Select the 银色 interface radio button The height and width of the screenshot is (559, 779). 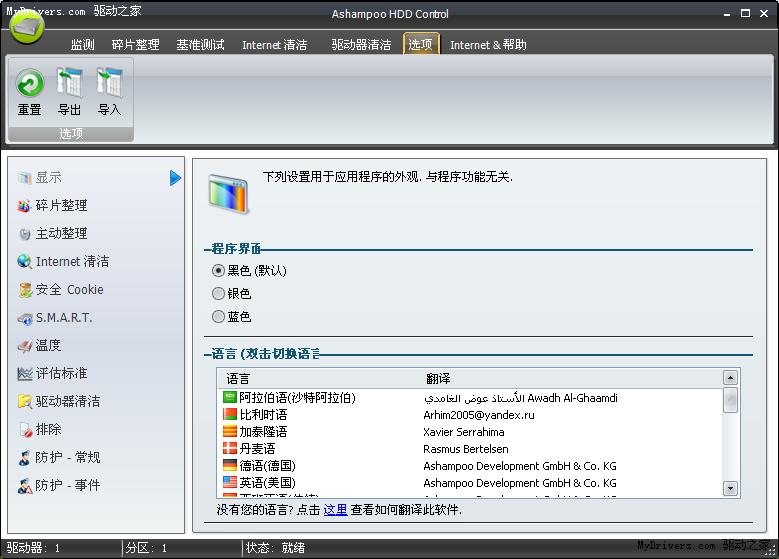click(218, 294)
